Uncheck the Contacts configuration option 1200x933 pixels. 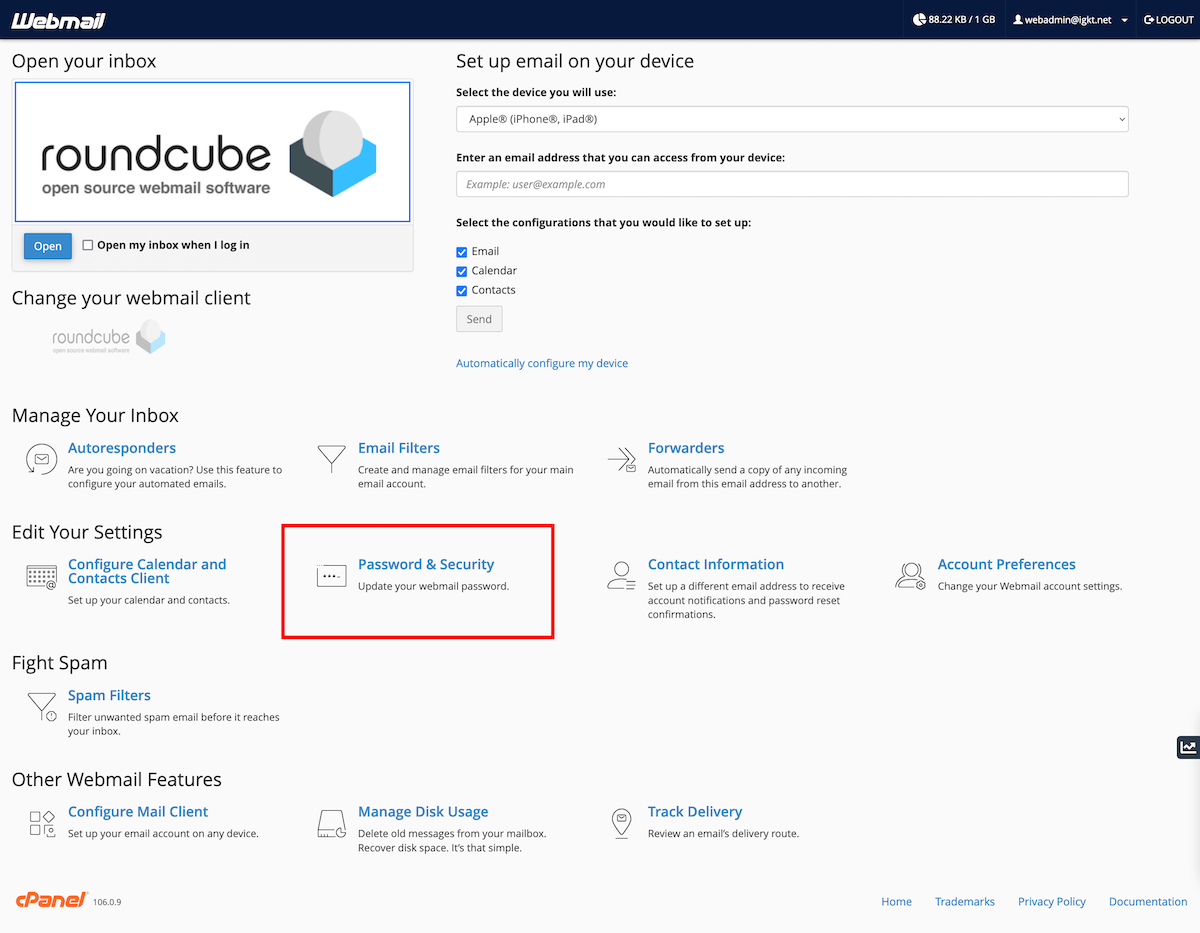461,290
